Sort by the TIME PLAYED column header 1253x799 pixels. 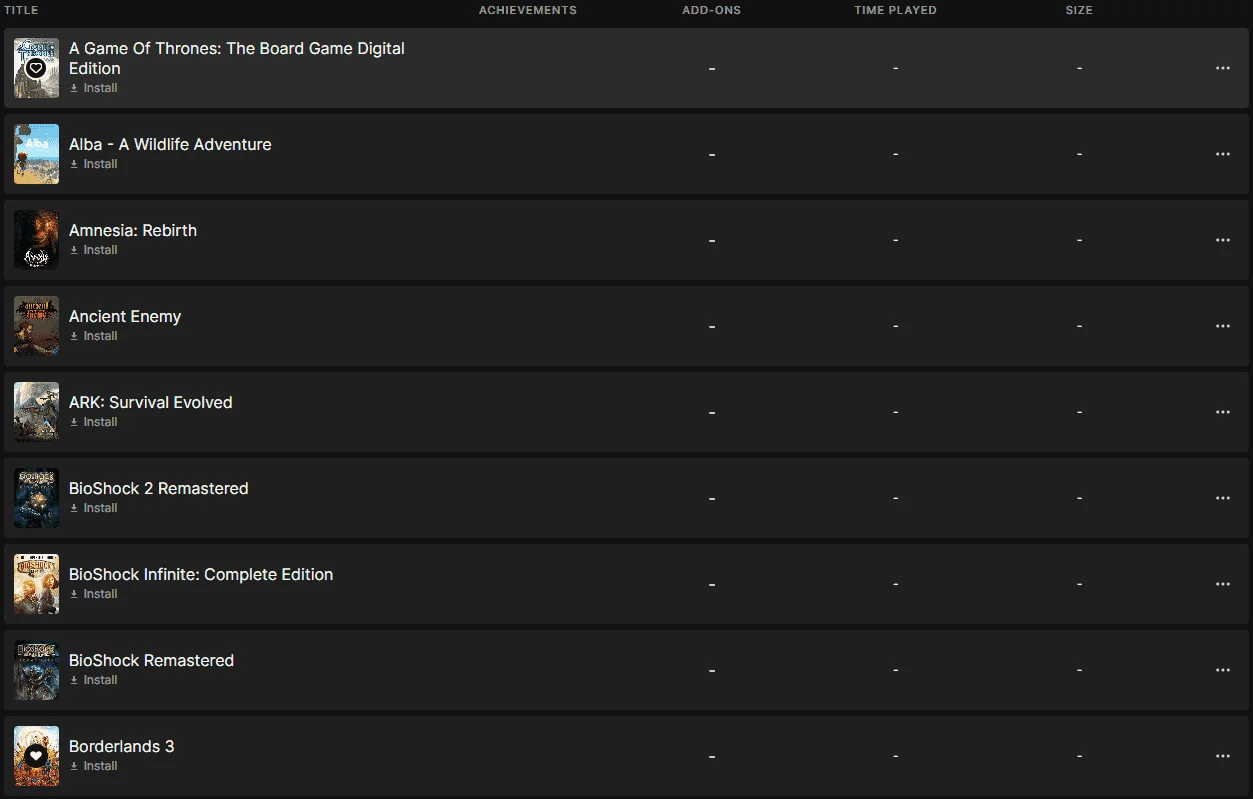click(x=895, y=10)
